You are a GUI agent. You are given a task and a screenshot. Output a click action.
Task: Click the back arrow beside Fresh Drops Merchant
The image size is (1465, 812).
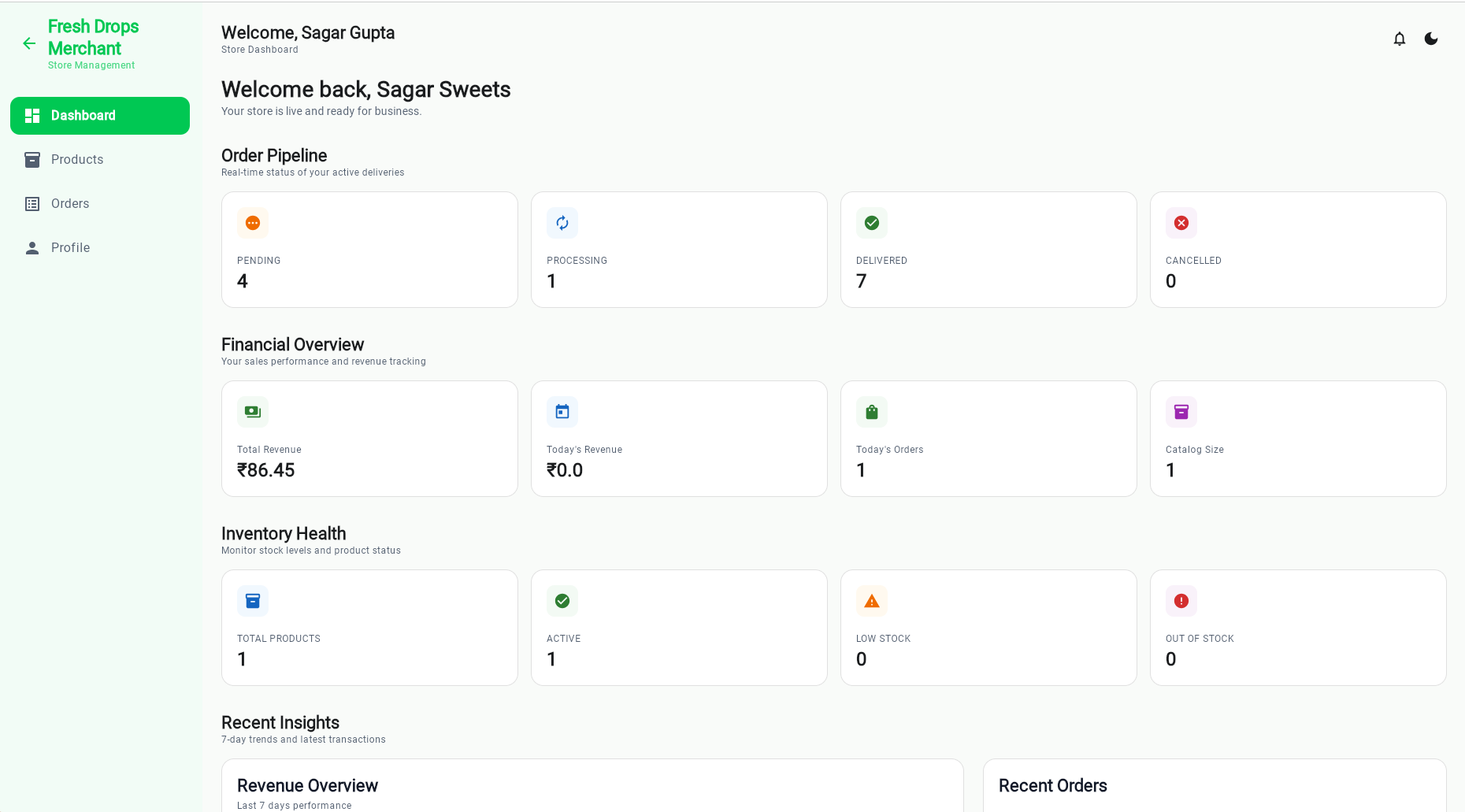point(29,43)
